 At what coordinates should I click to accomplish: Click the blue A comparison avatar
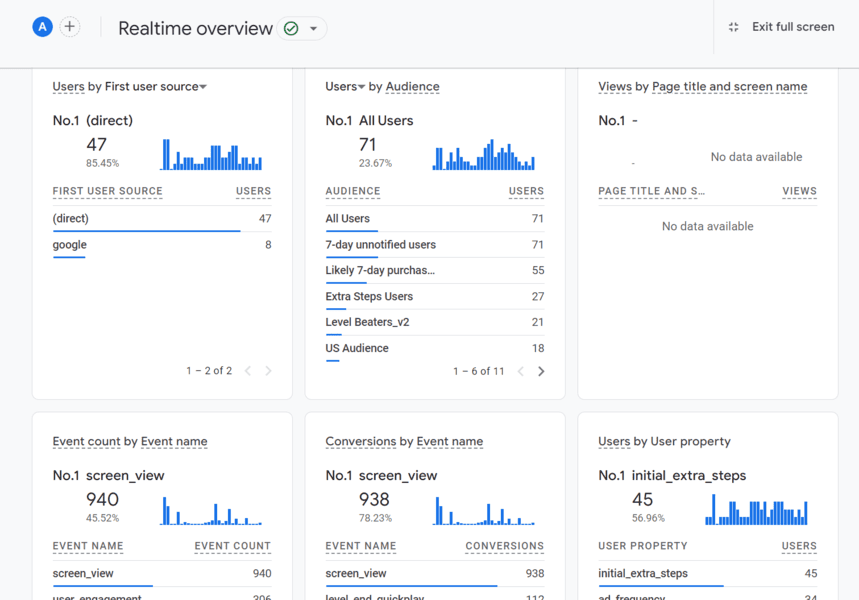(x=42, y=27)
